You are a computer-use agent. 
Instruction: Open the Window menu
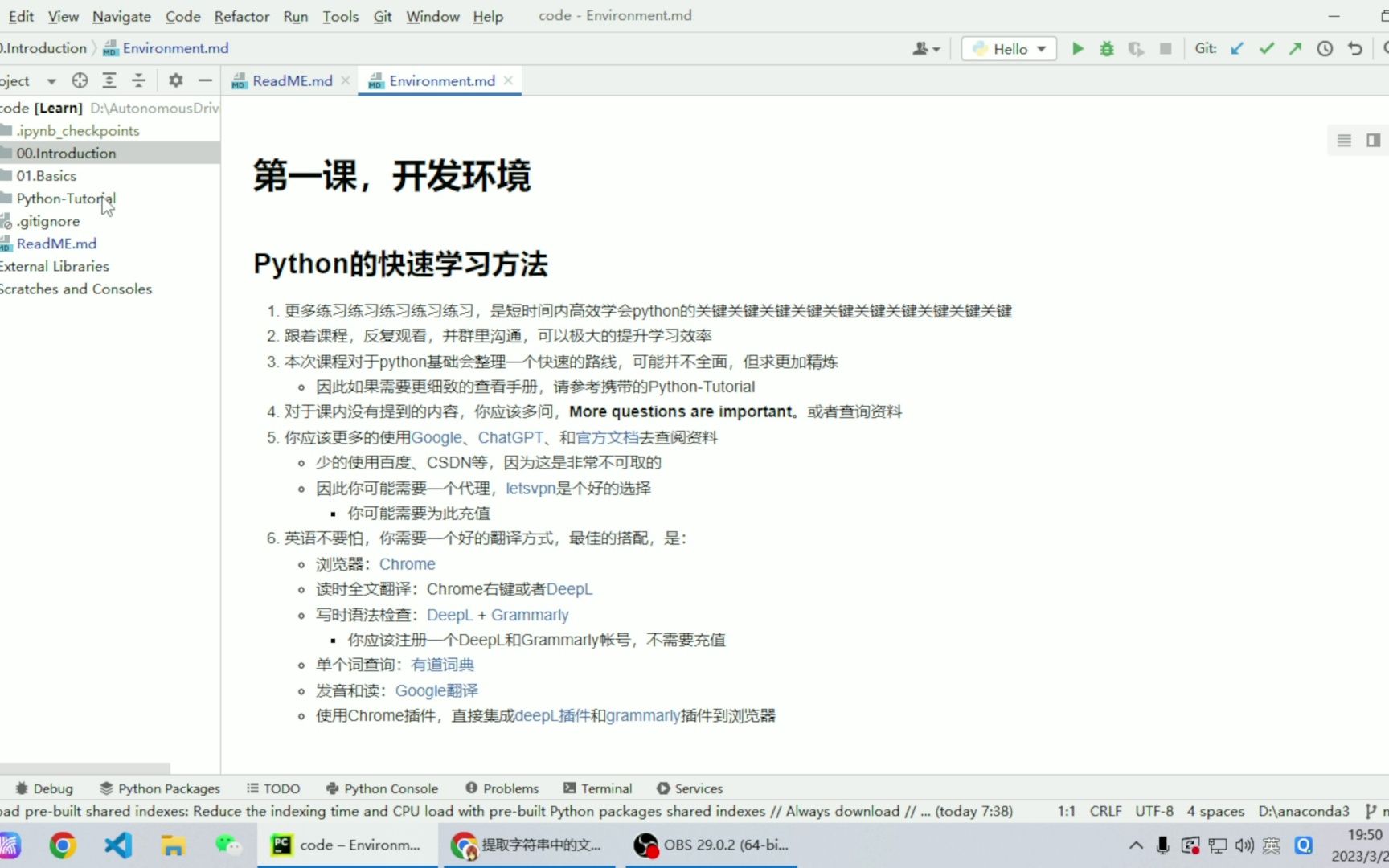(432, 16)
